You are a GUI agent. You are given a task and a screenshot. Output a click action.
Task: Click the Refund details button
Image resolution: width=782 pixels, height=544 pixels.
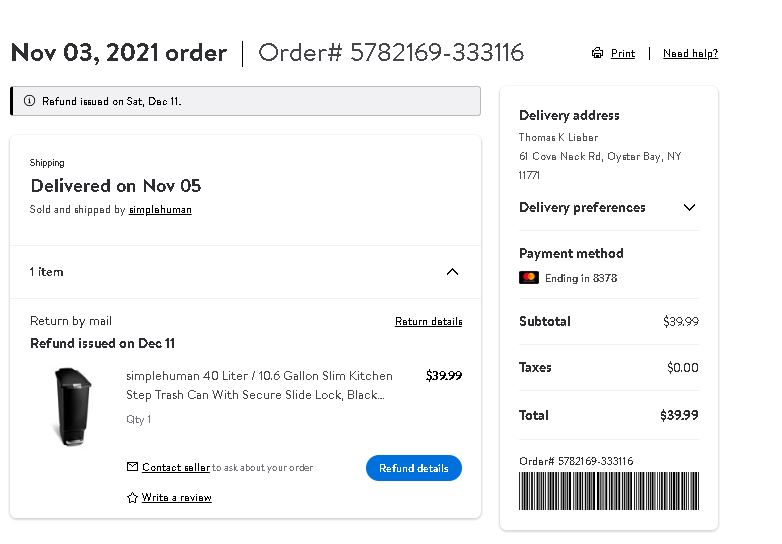click(x=414, y=468)
